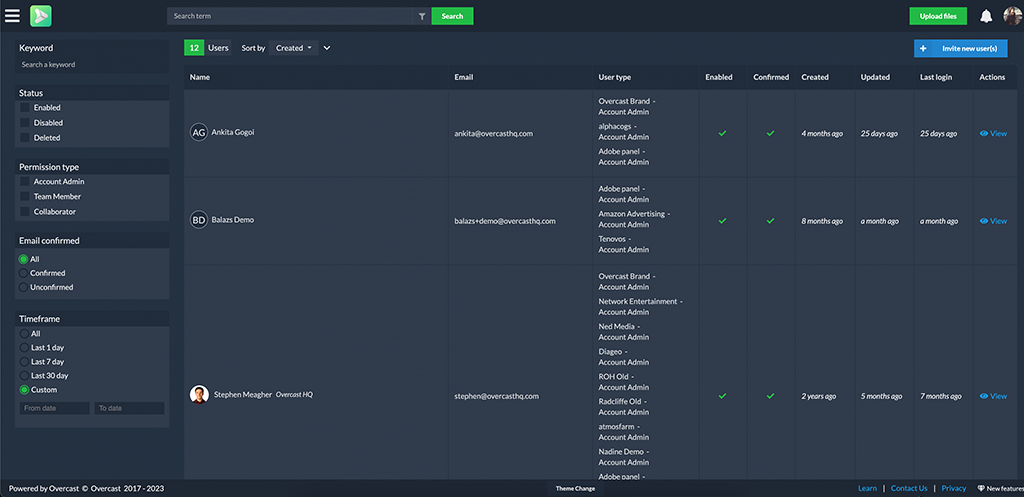Select All under Email confirmed
Image resolution: width=1024 pixels, height=497 pixels.
coord(24,259)
